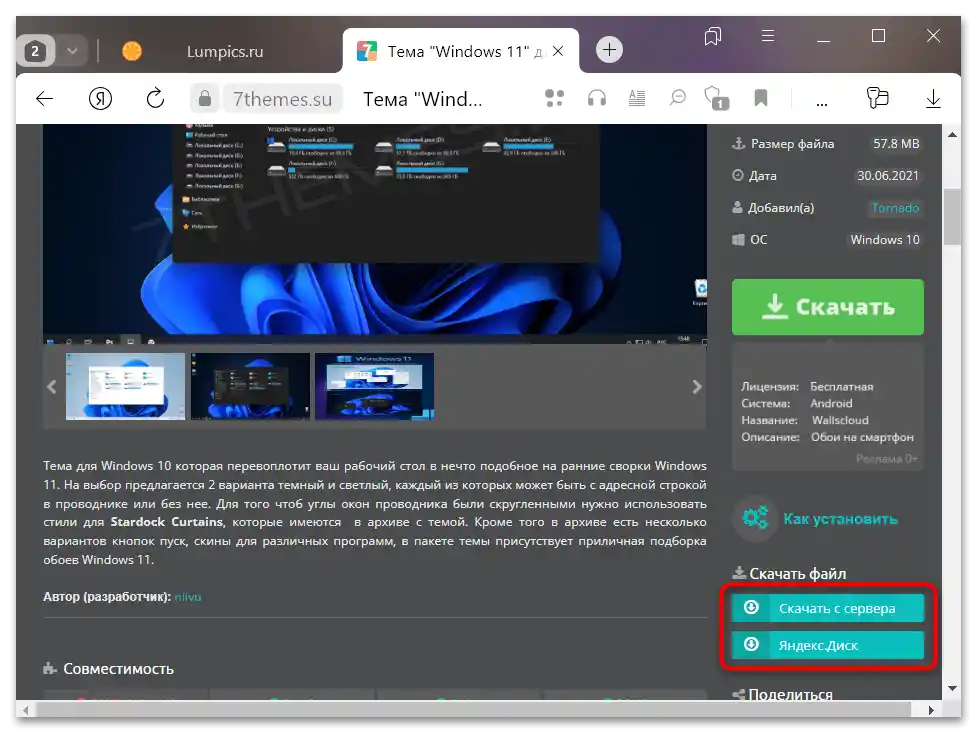Click the 'Поделиться' heading
Viewport: 977px width, 733px height.
click(x=790, y=694)
